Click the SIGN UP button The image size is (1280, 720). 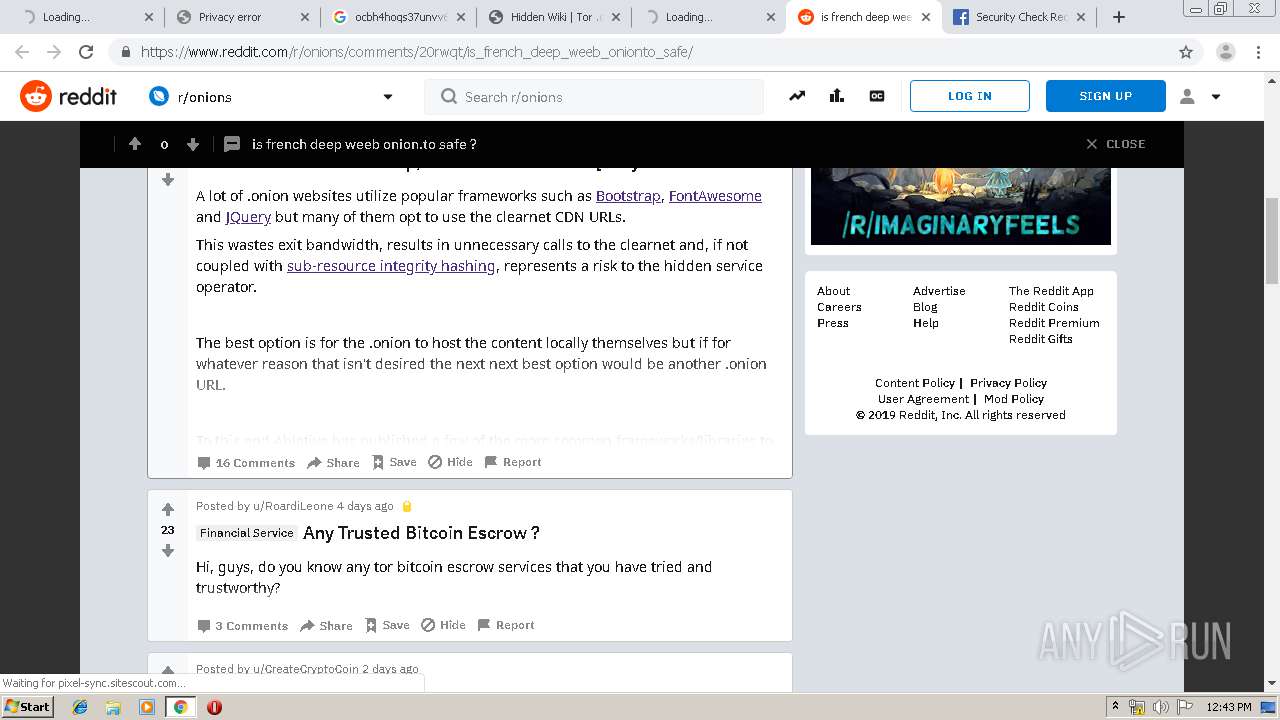pyautogui.click(x=1105, y=96)
